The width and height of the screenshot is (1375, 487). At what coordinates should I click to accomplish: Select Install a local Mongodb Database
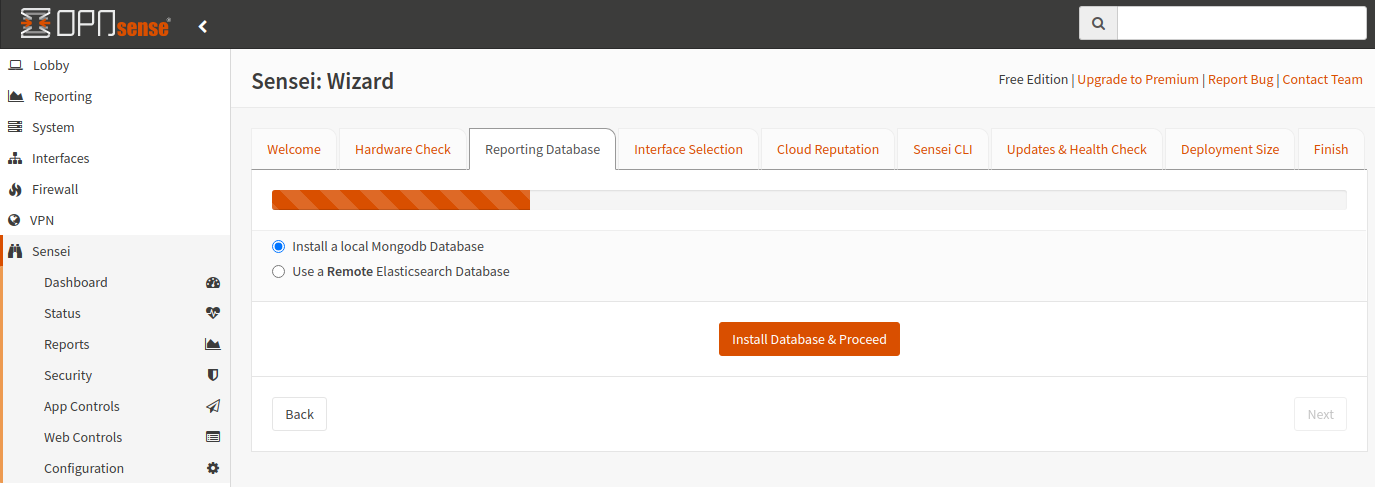(x=279, y=246)
